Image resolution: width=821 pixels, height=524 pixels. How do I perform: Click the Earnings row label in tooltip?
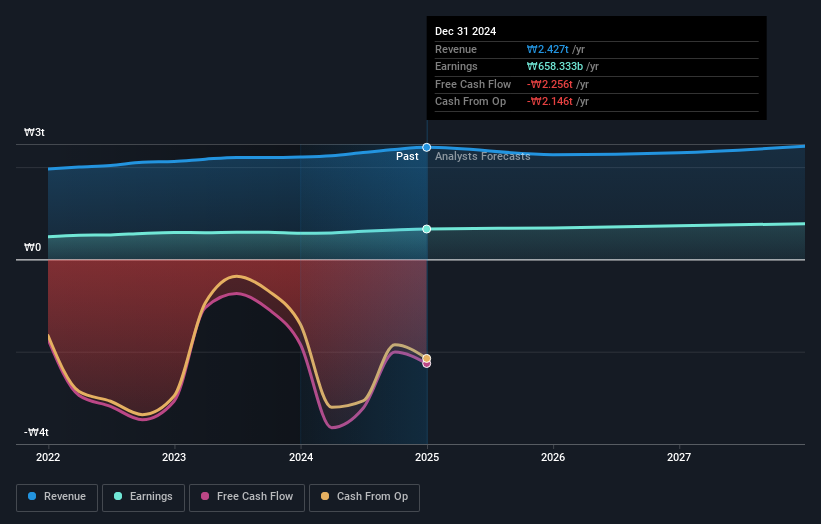point(456,66)
